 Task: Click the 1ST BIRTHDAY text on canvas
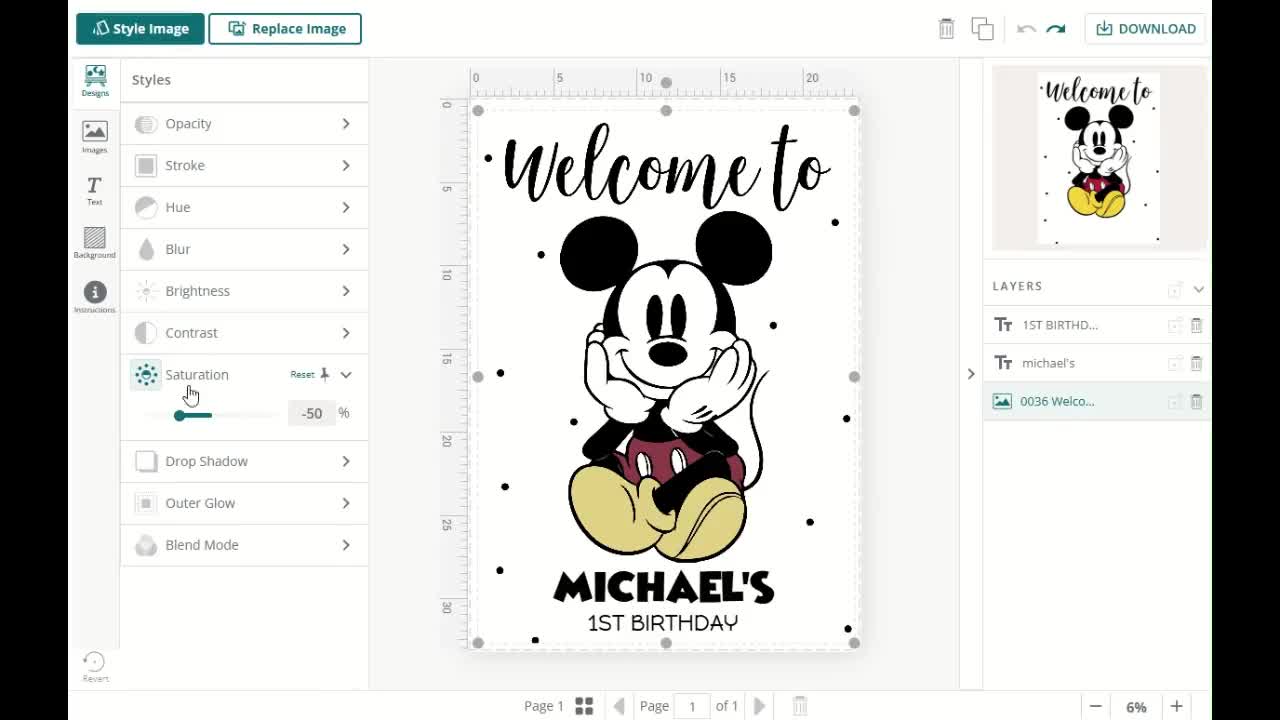(x=663, y=623)
